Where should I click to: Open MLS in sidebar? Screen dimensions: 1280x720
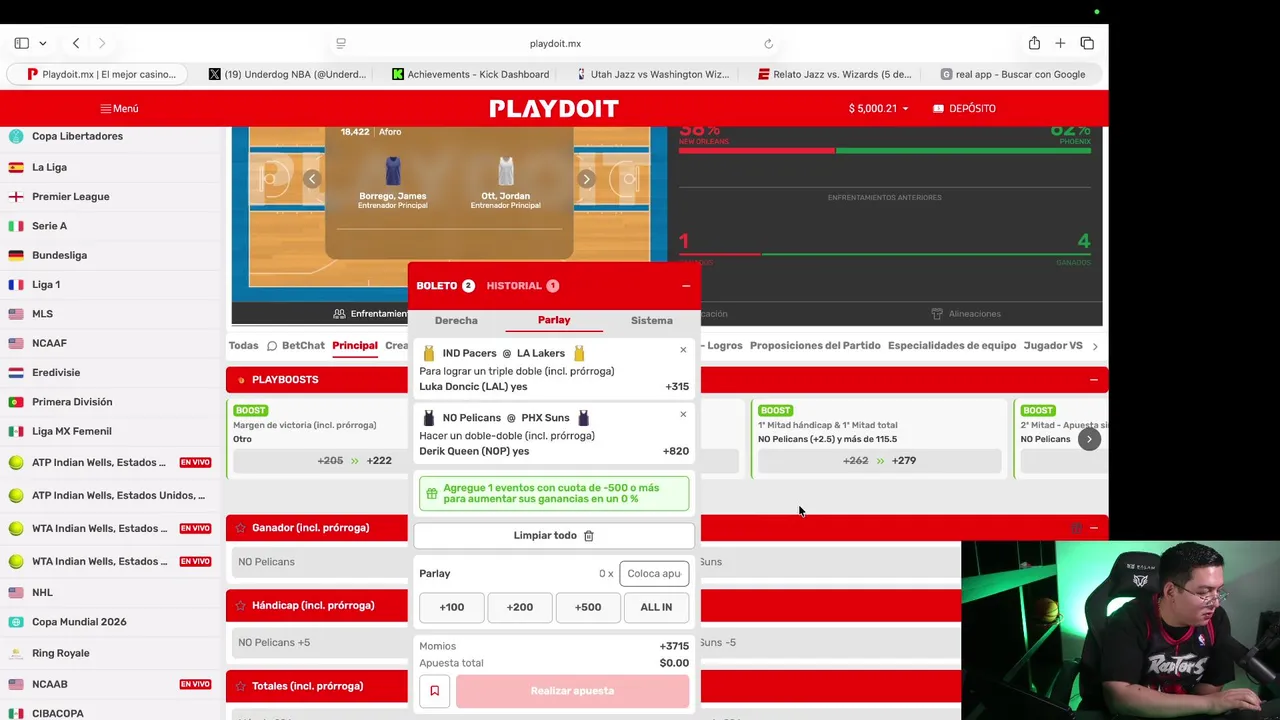click(x=42, y=314)
